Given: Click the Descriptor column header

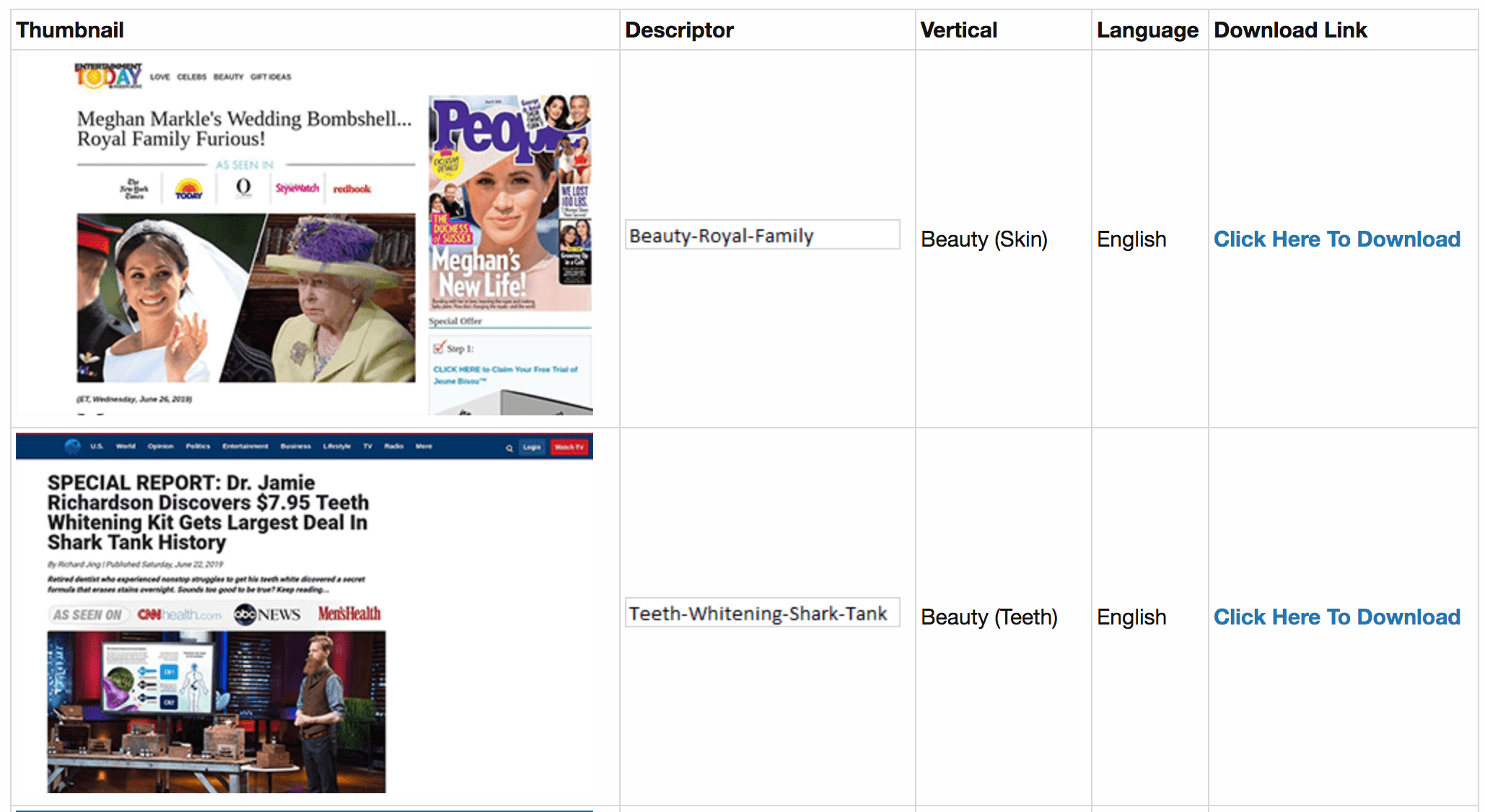Looking at the screenshot, I should (x=679, y=30).
